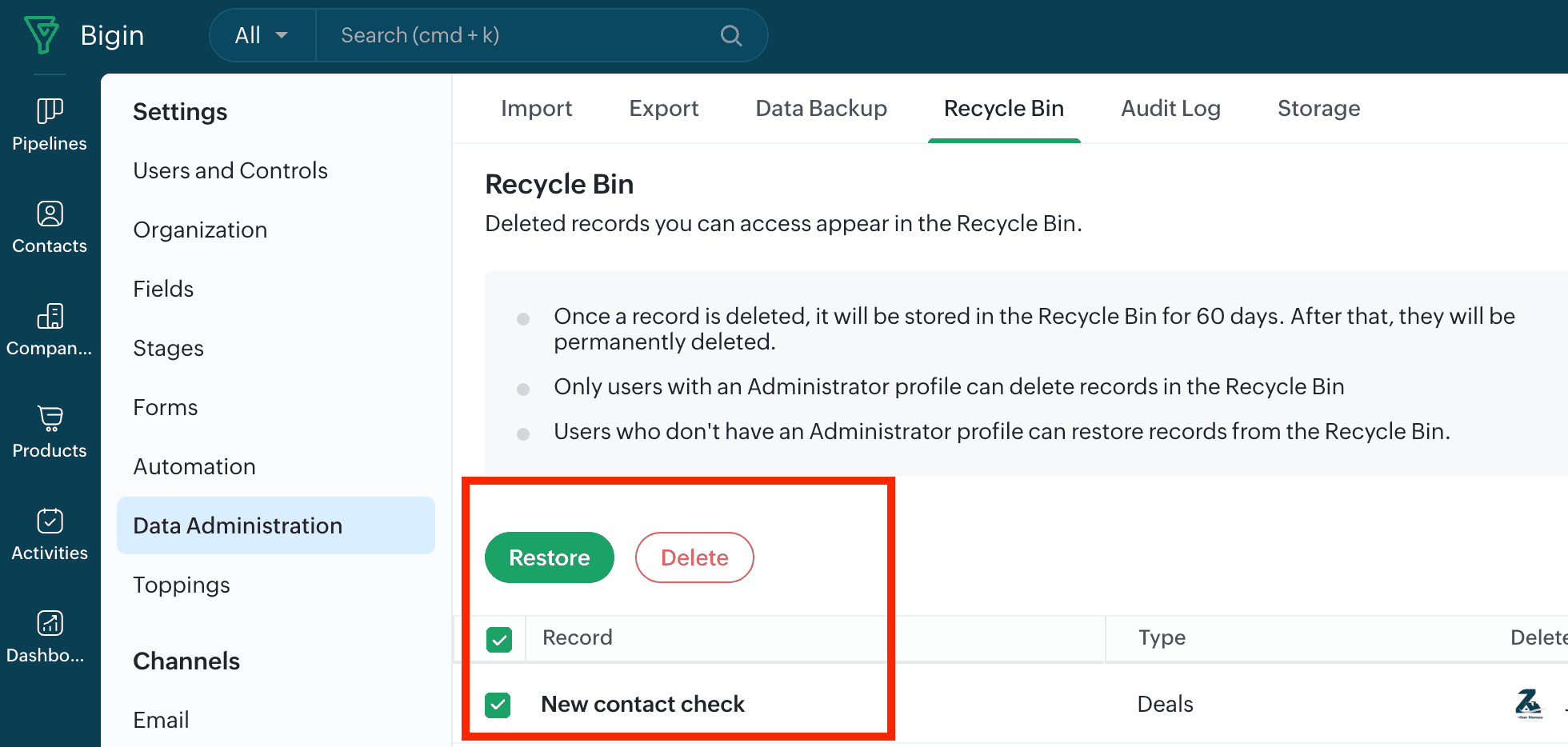
Task: Open the Dashboards chart icon
Action: (50, 623)
